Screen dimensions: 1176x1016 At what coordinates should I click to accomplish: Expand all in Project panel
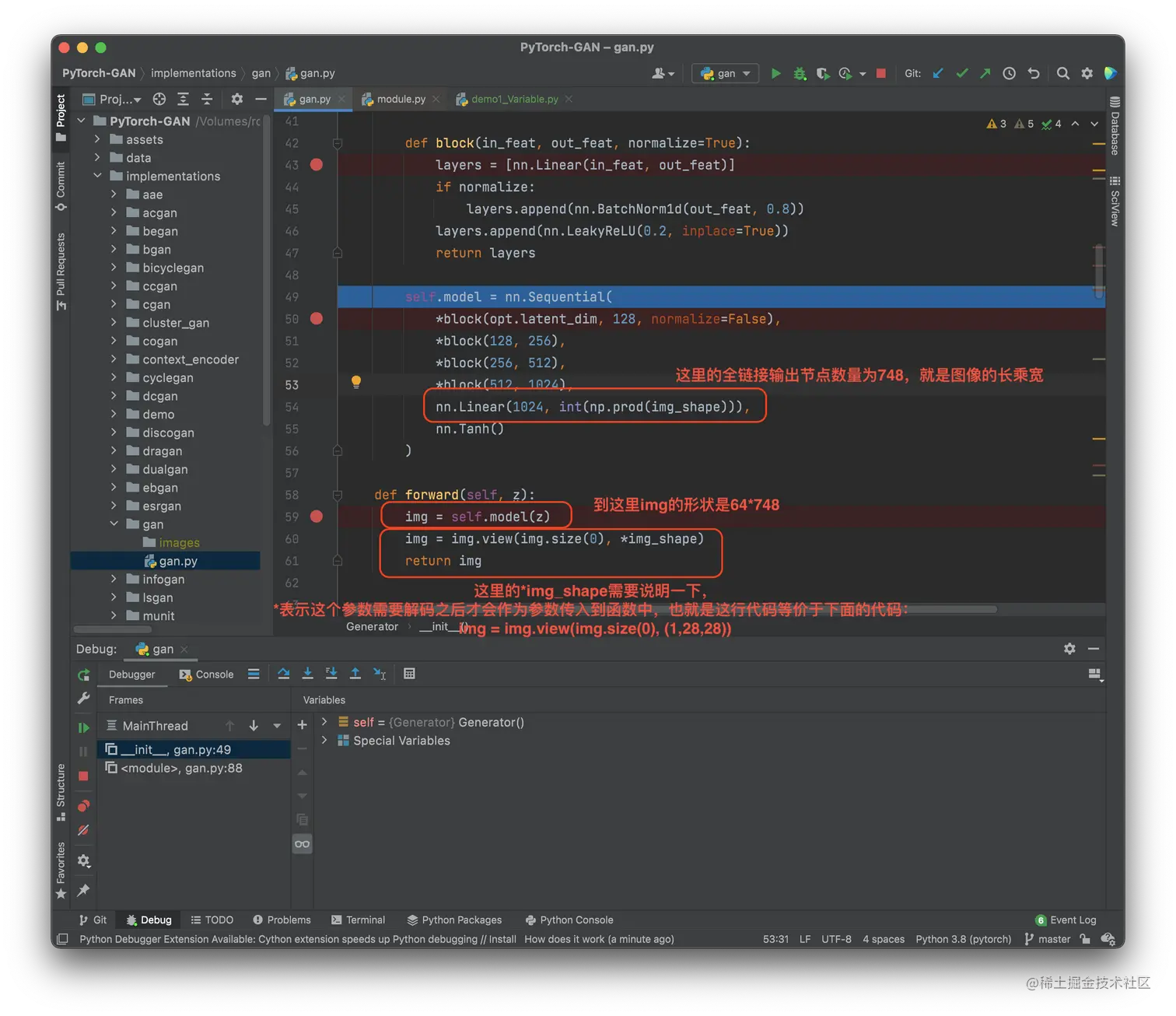[183, 99]
